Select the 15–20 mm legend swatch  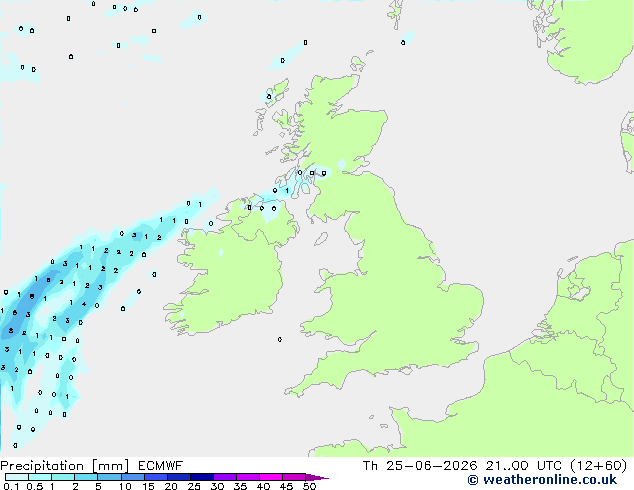point(156,477)
